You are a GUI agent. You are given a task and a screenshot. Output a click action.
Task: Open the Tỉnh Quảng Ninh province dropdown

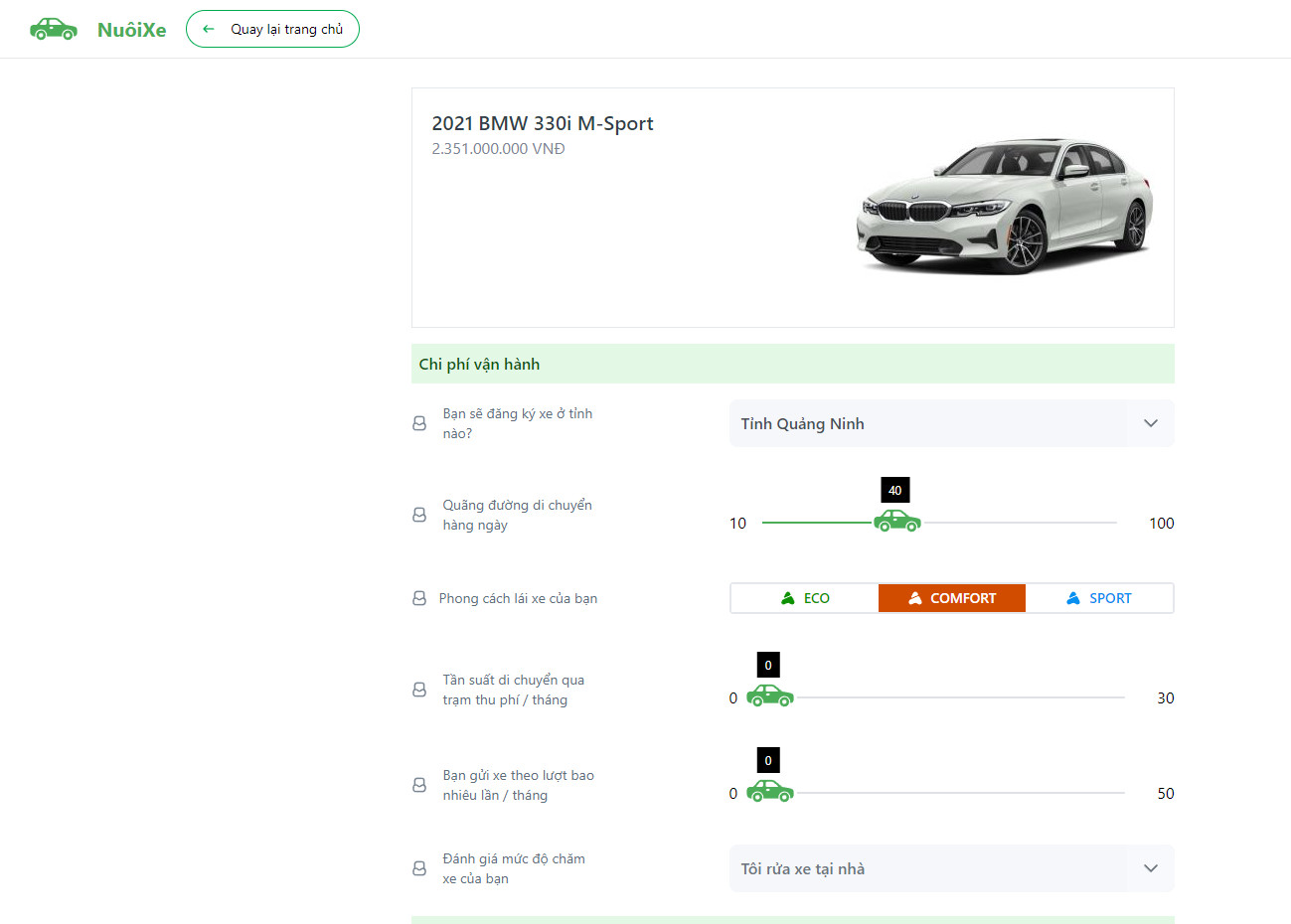tap(952, 423)
